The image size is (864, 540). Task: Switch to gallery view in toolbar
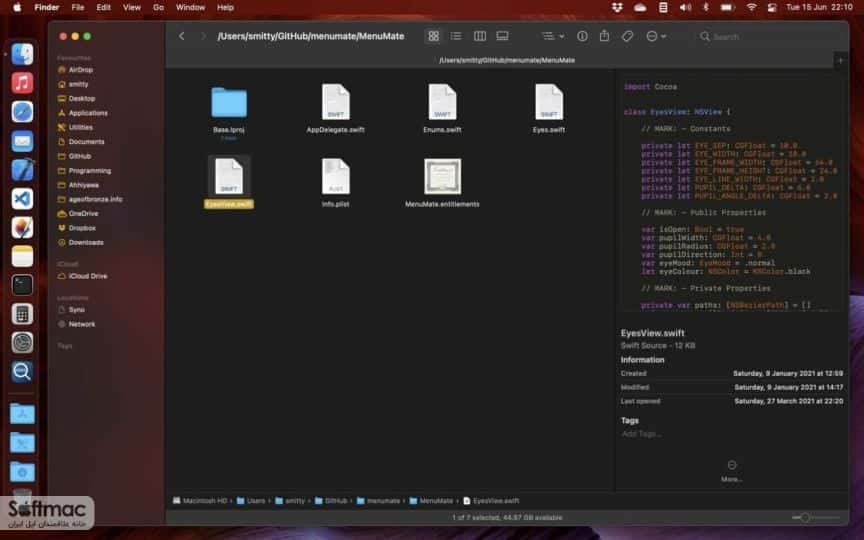point(502,36)
